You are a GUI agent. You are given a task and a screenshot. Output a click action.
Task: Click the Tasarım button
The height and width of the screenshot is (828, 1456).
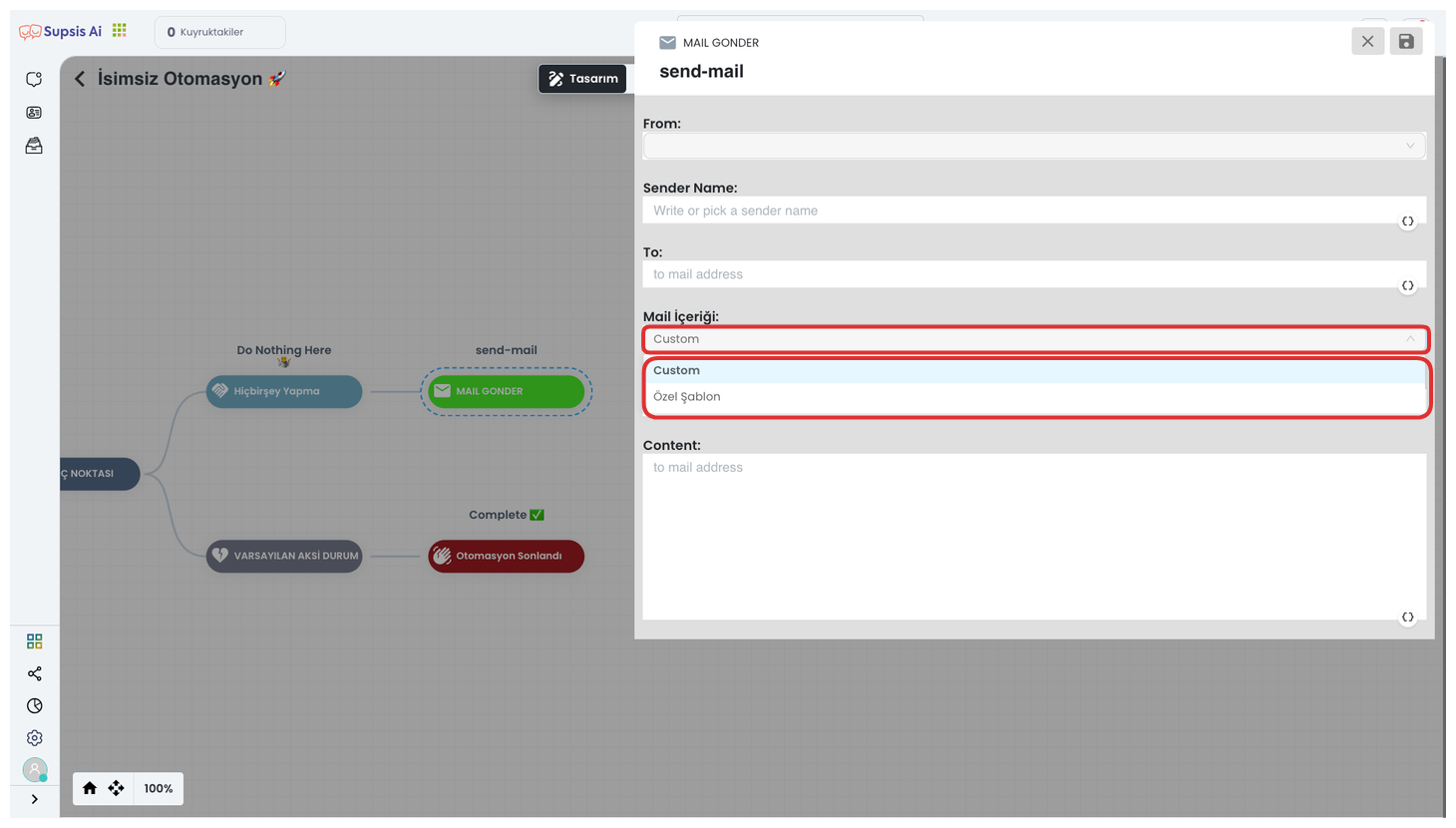(x=582, y=79)
